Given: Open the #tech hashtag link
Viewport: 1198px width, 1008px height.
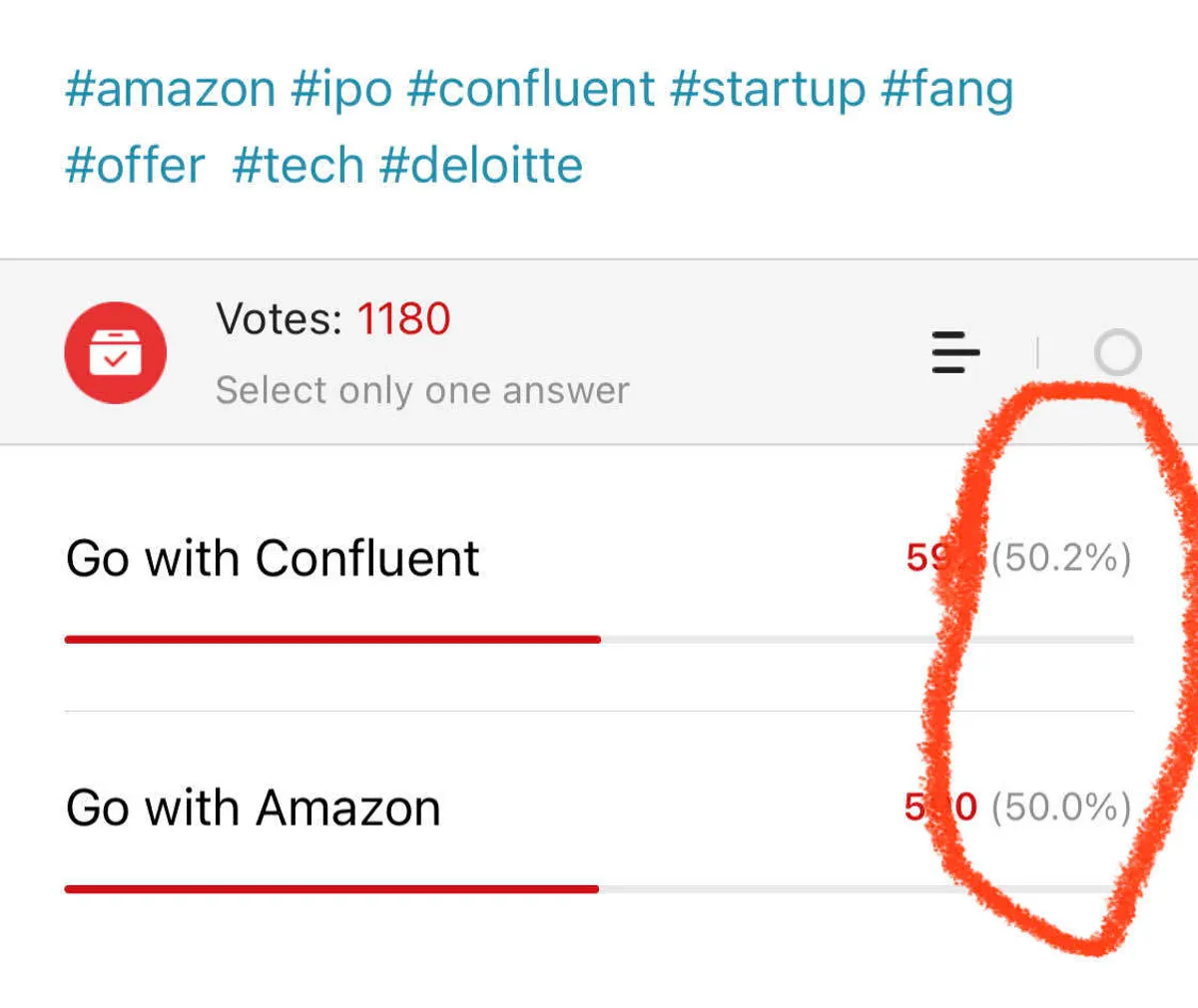Looking at the screenshot, I should pos(298,165).
